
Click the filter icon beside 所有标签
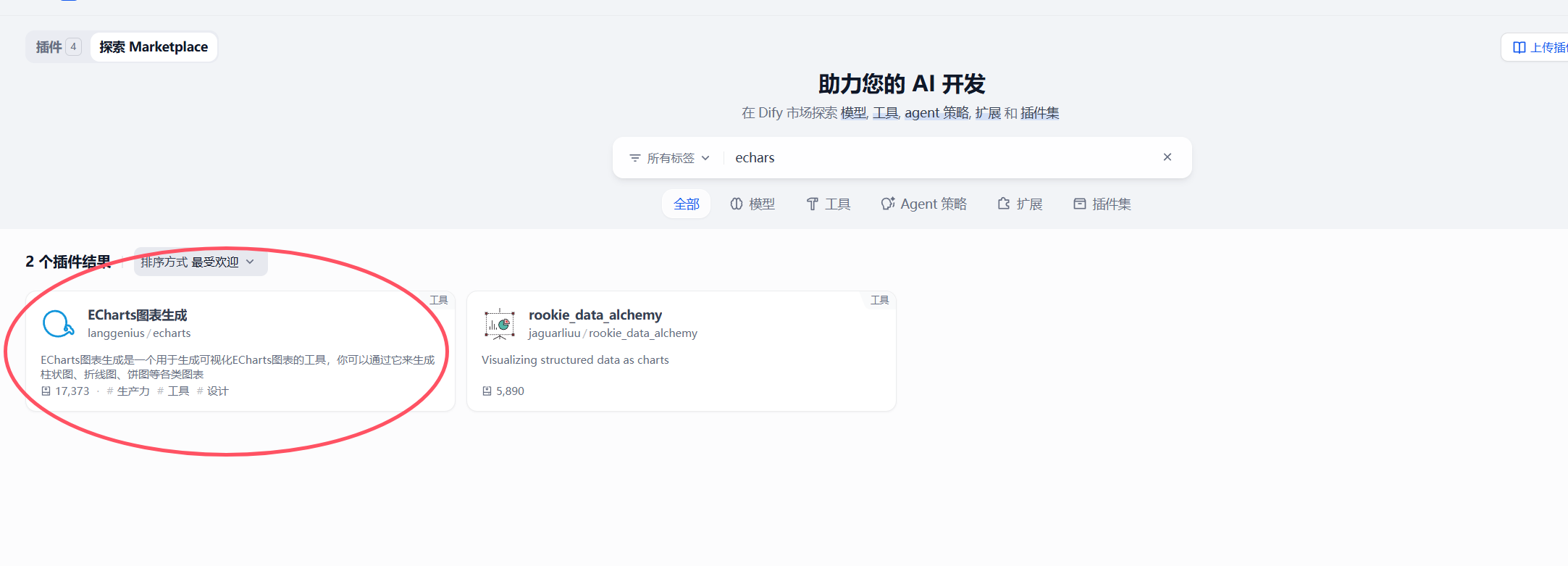pyautogui.click(x=635, y=158)
